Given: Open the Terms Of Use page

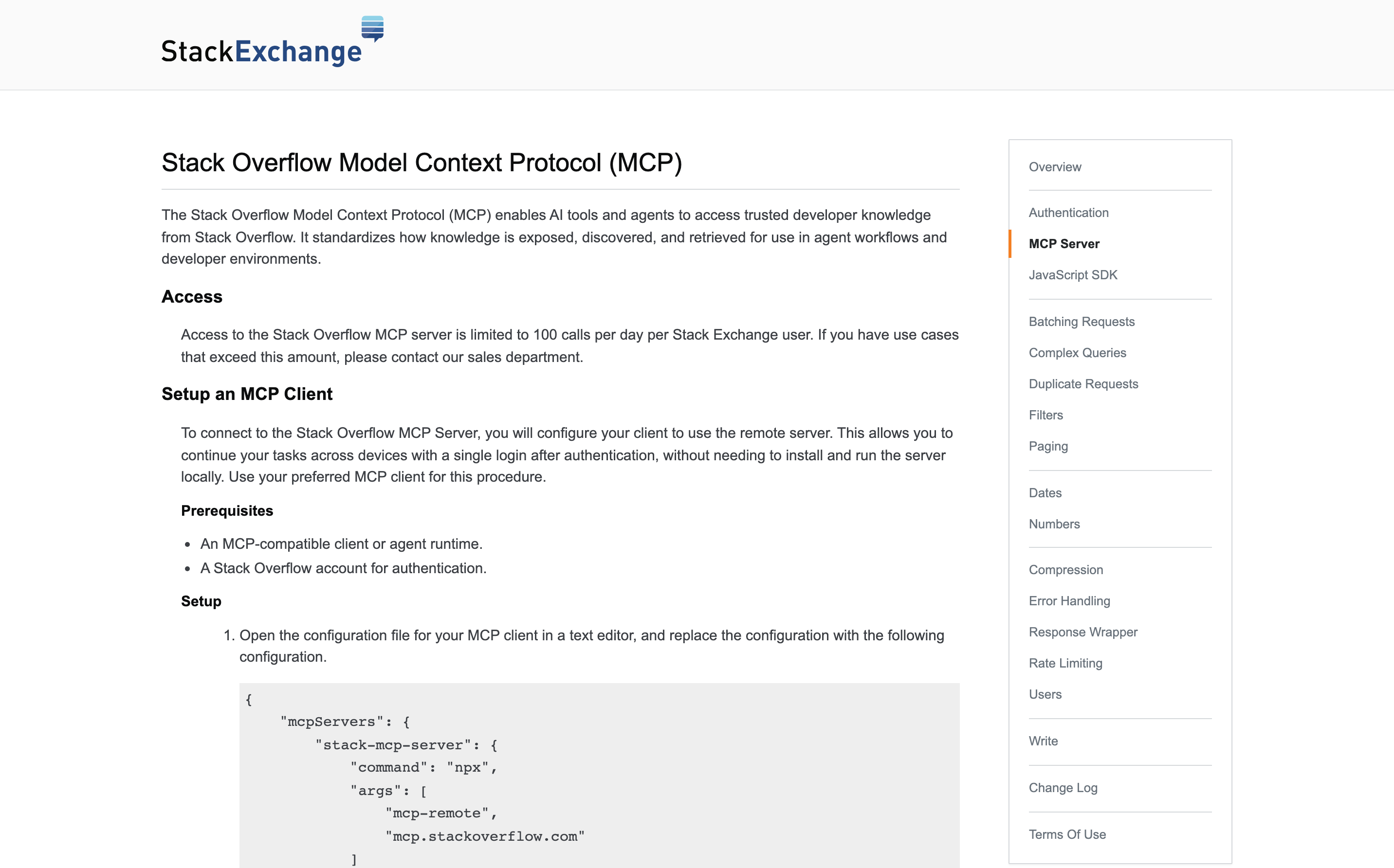Looking at the screenshot, I should pyautogui.click(x=1067, y=835).
